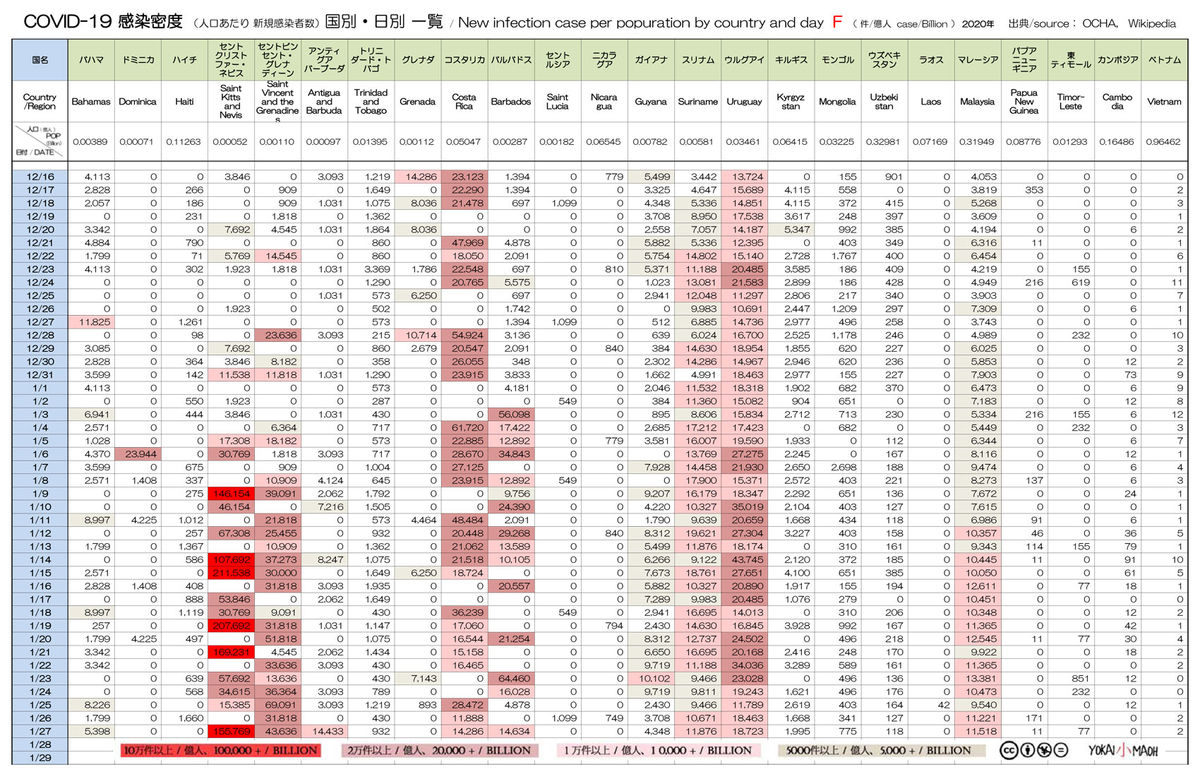Click the English 'Mongolia' column header
Screen dimensions: 1200x772
pyautogui.click(x=837, y=102)
